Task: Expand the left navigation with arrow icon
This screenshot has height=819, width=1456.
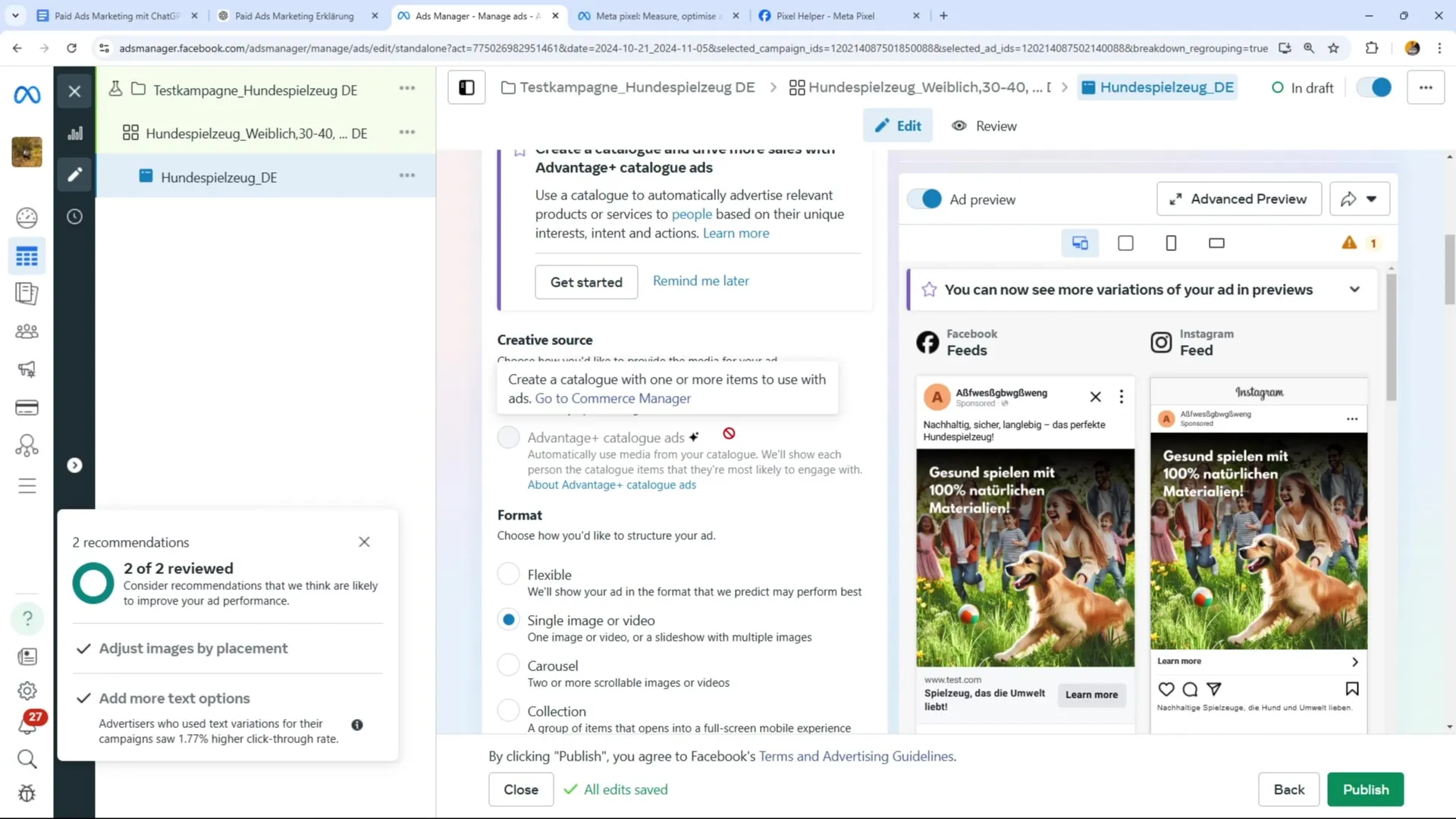Action: (x=74, y=466)
